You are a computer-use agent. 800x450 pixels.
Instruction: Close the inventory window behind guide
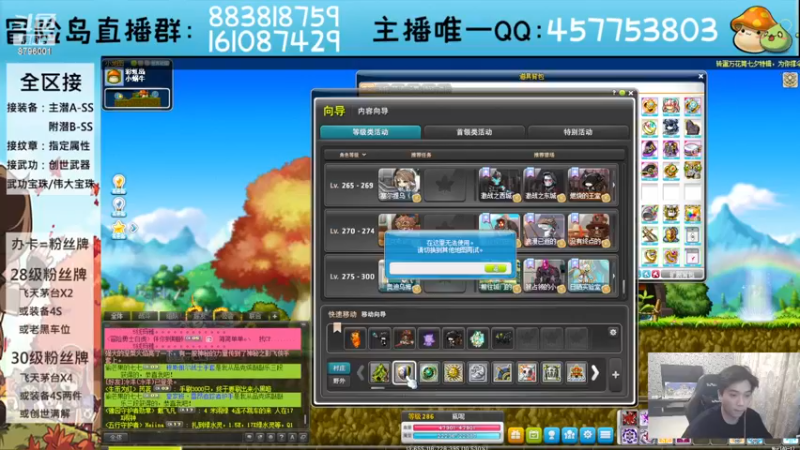pyautogui.click(x=701, y=76)
